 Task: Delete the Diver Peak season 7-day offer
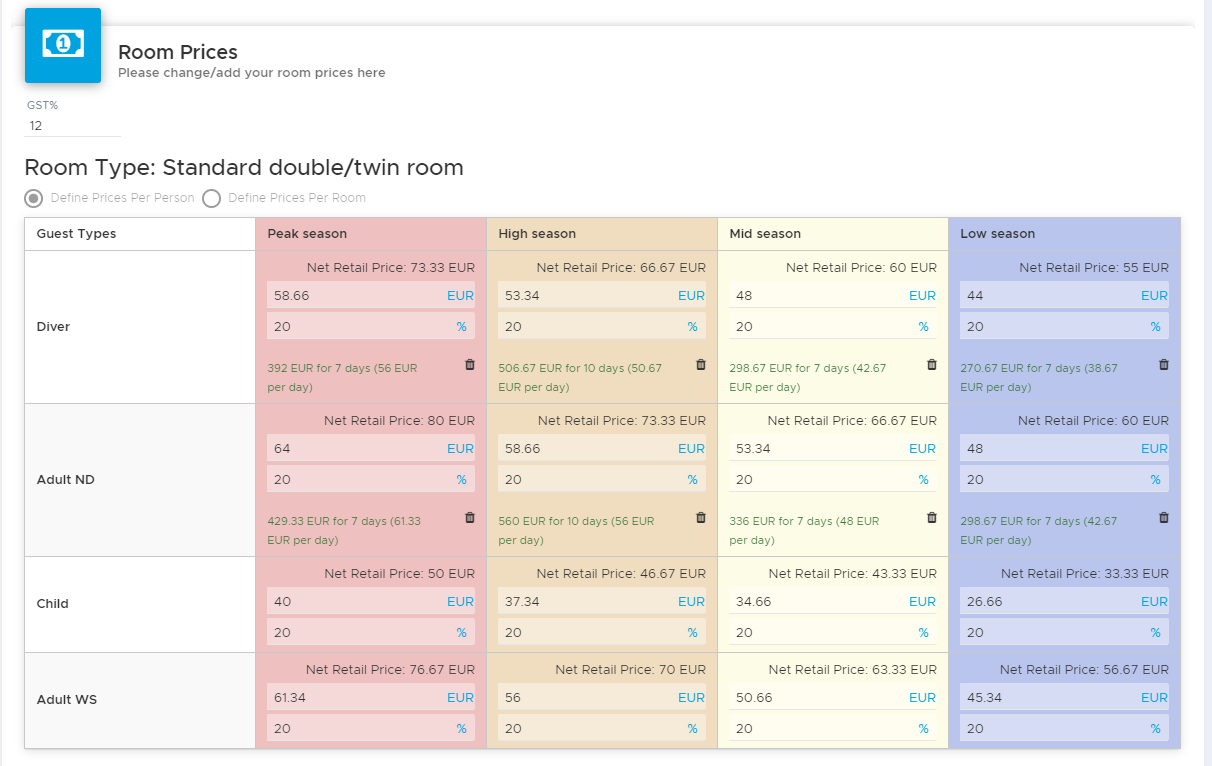coord(470,365)
